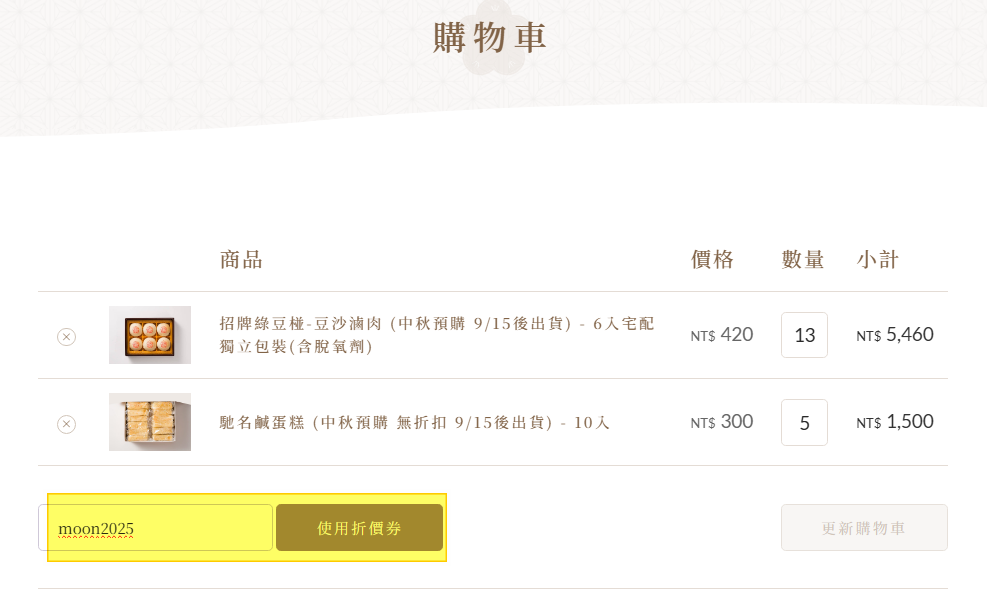Focus the coupon code field with moon2025
987x604 pixels.
pyautogui.click(x=156, y=528)
